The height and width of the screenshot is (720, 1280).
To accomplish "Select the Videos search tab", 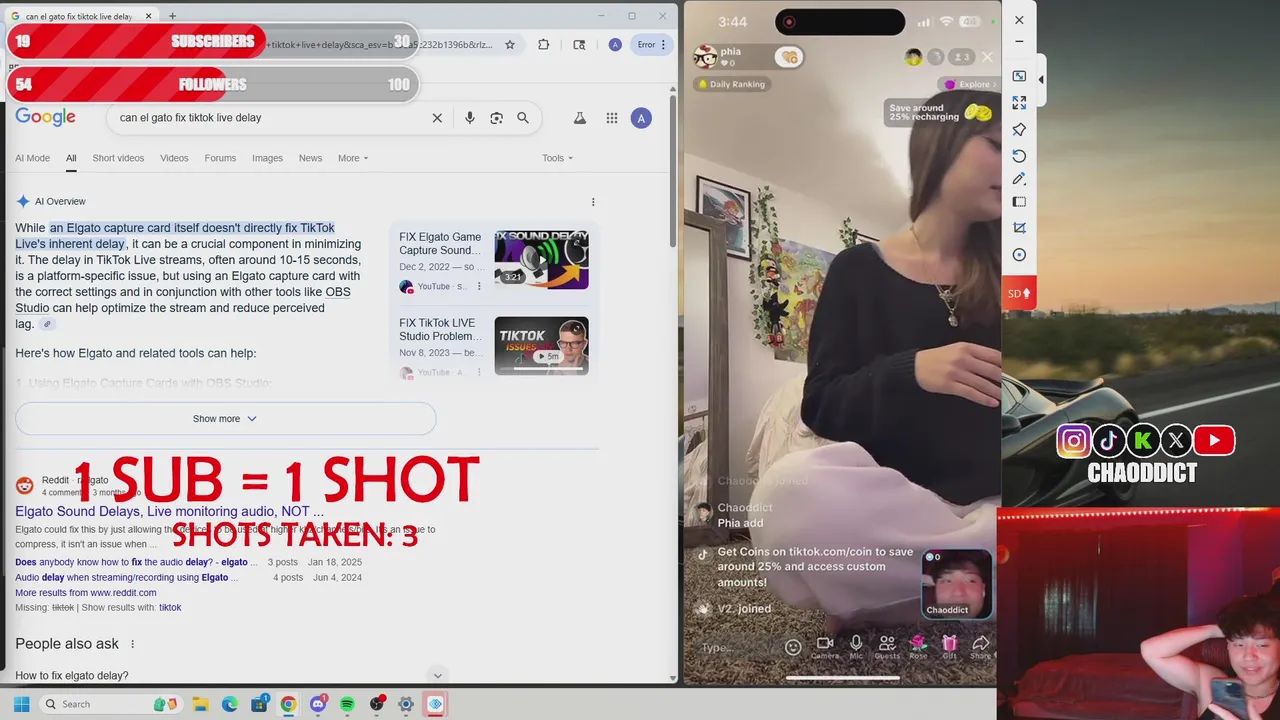I will (174, 158).
